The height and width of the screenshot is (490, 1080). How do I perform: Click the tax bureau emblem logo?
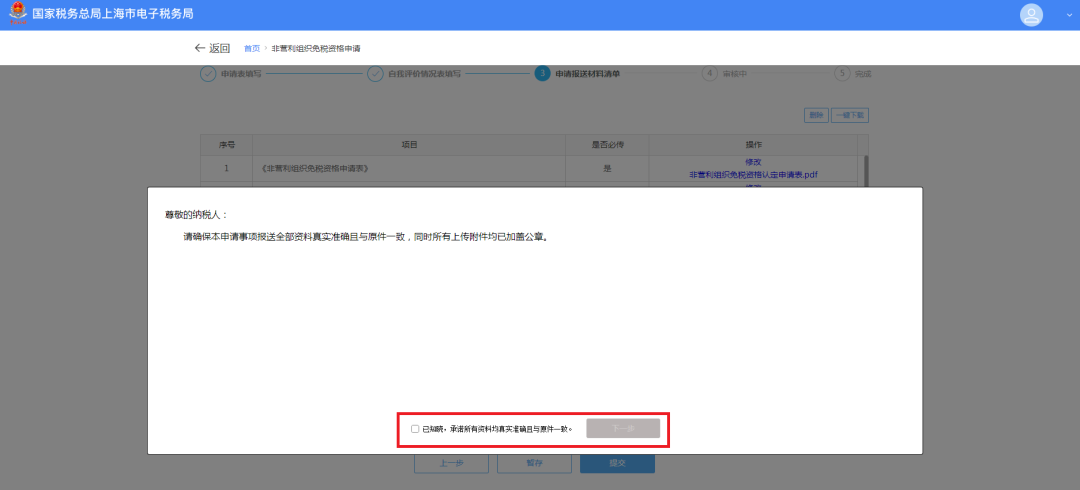pos(18,14)
